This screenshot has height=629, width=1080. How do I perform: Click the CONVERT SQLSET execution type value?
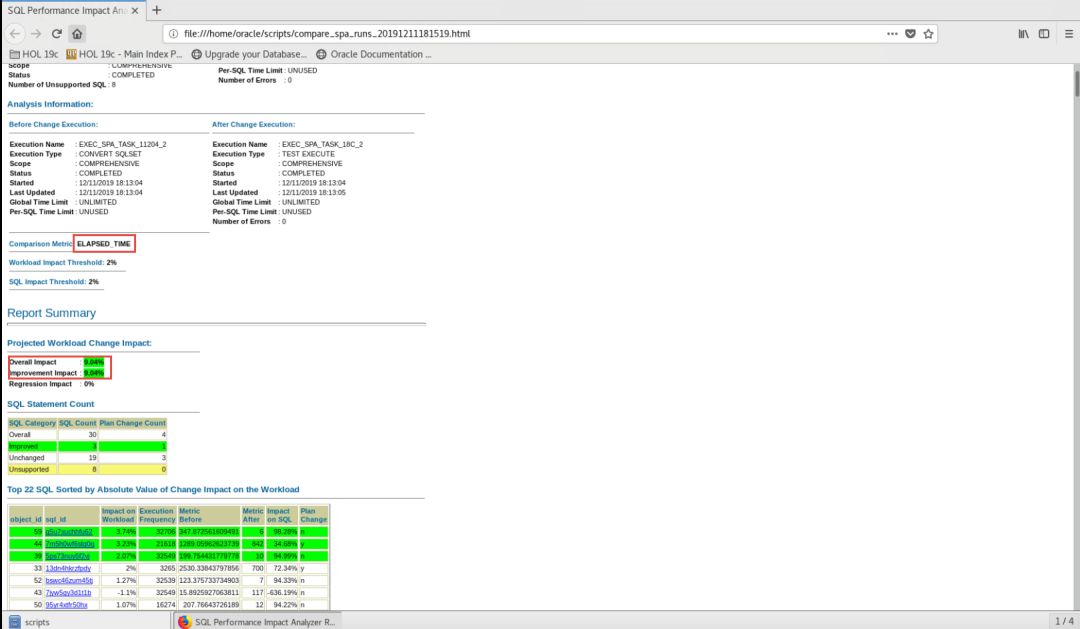[110, 154]
